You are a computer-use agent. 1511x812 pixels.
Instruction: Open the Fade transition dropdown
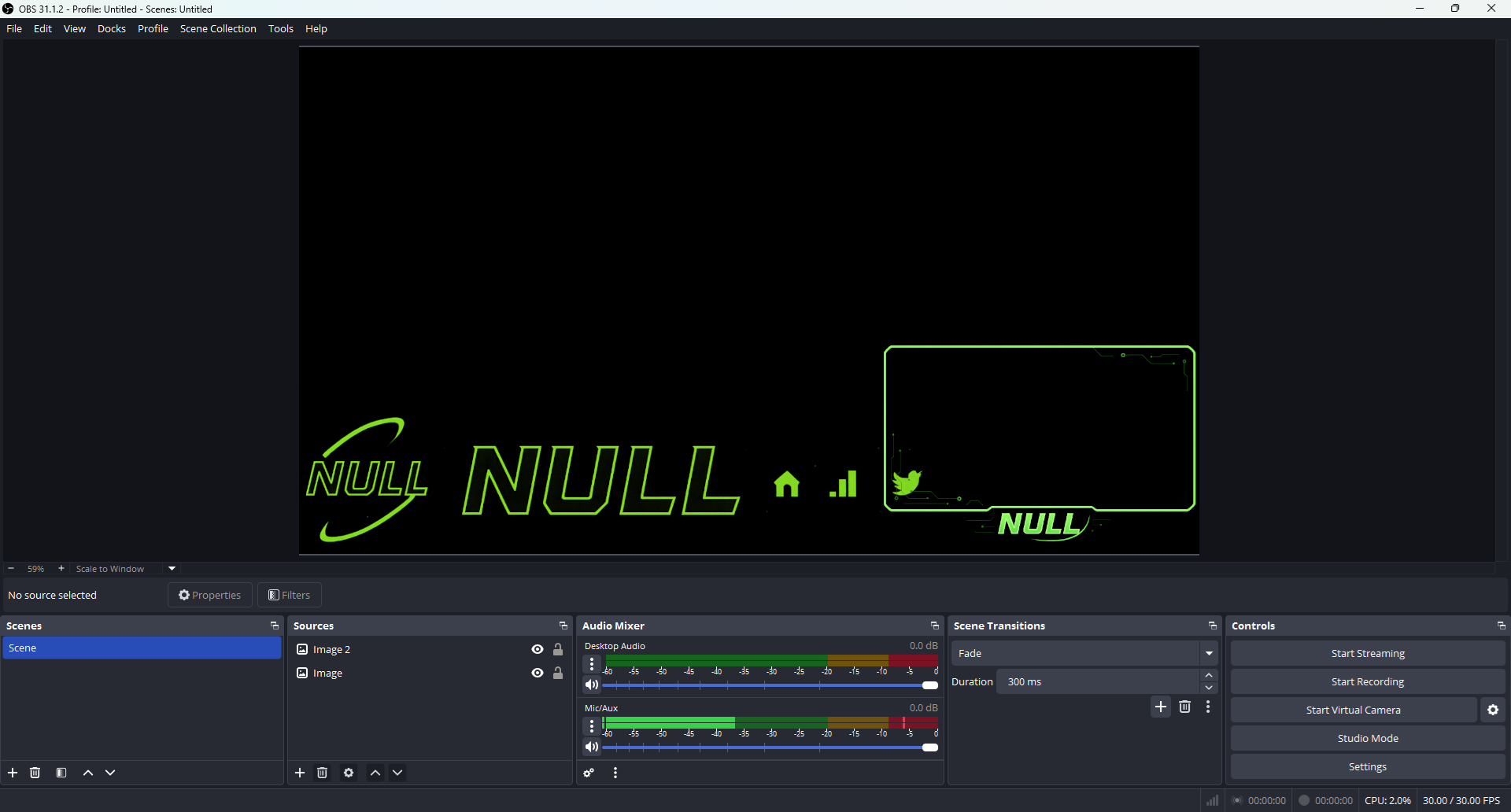point(1210,653)
